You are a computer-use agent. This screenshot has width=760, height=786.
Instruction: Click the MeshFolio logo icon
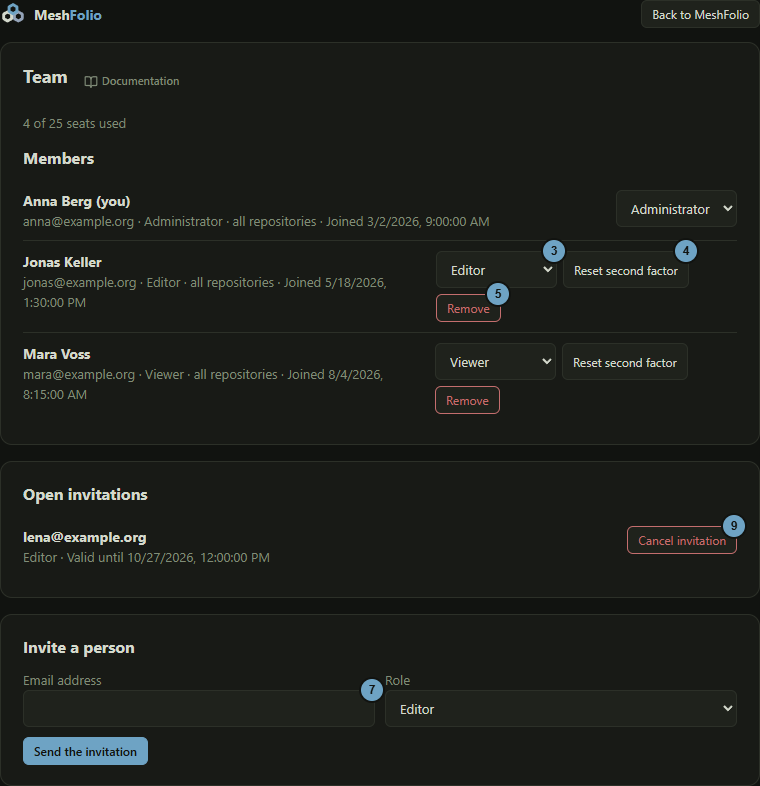(13, 14)
